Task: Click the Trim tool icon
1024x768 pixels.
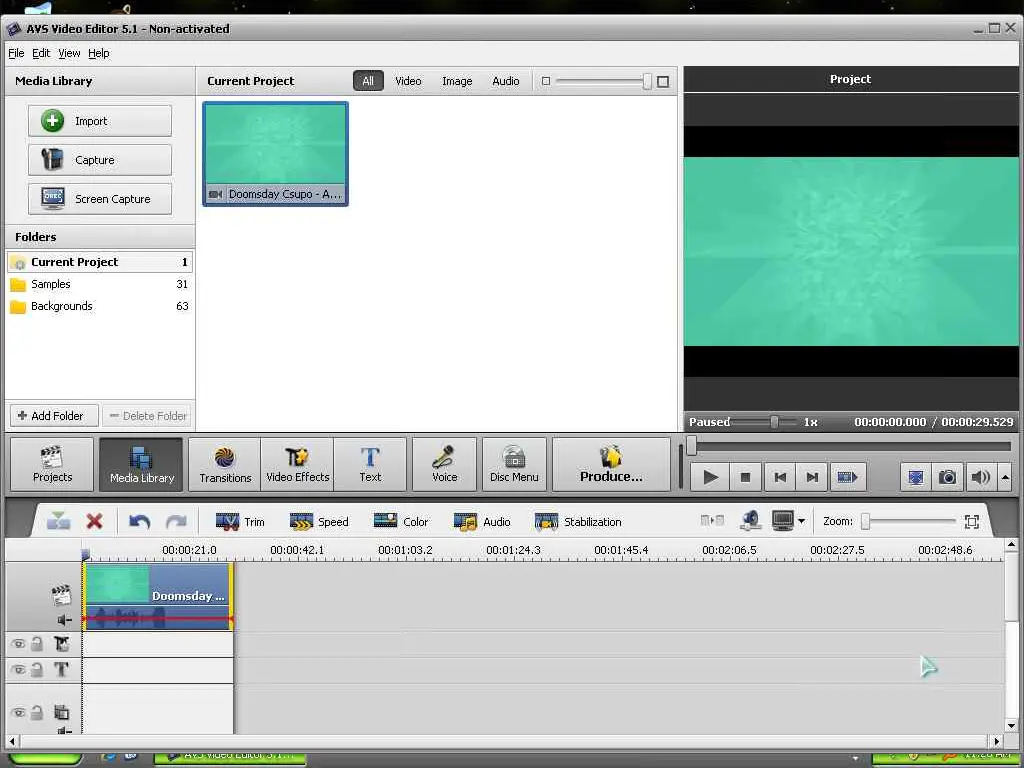Action: 227,522
